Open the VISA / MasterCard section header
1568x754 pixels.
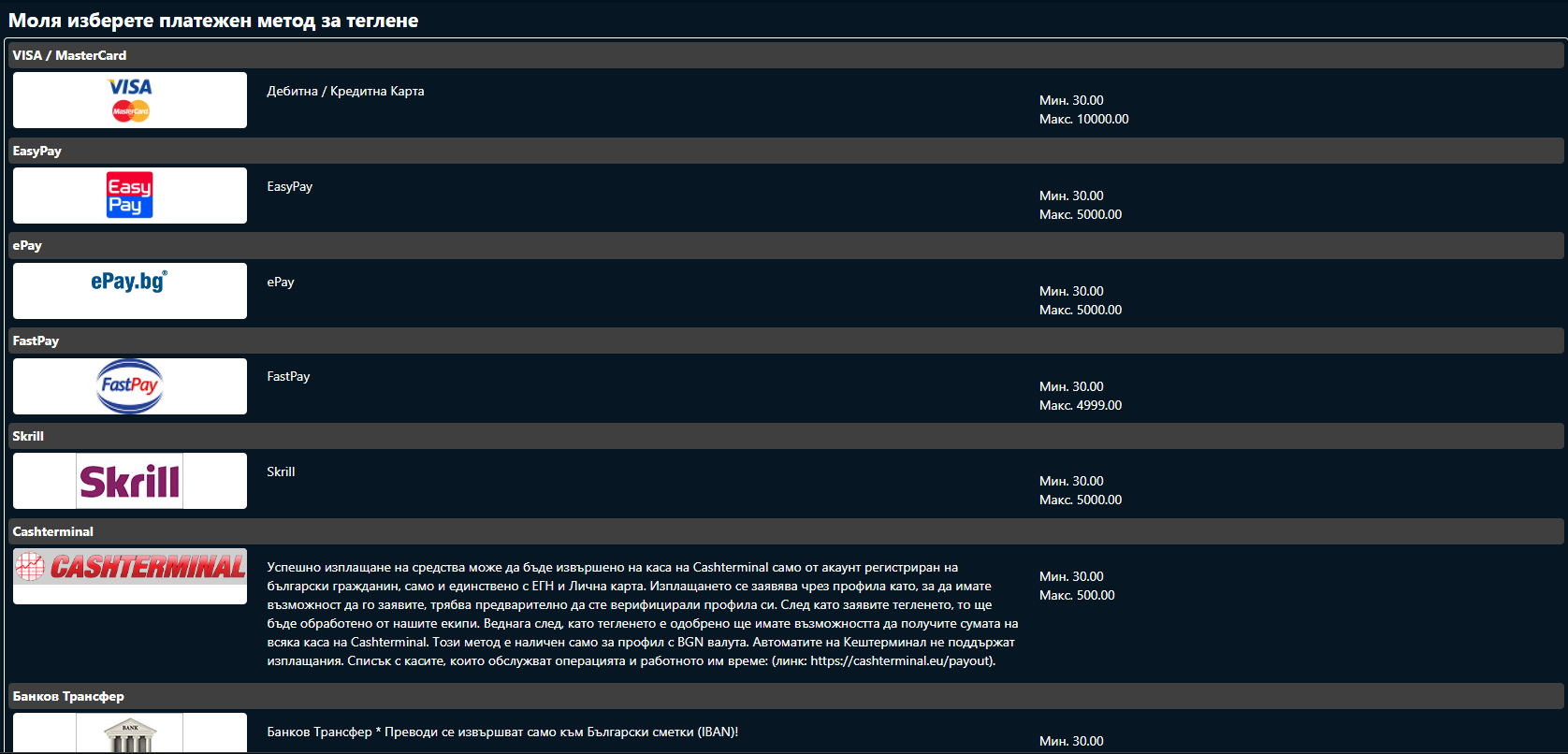786,55
